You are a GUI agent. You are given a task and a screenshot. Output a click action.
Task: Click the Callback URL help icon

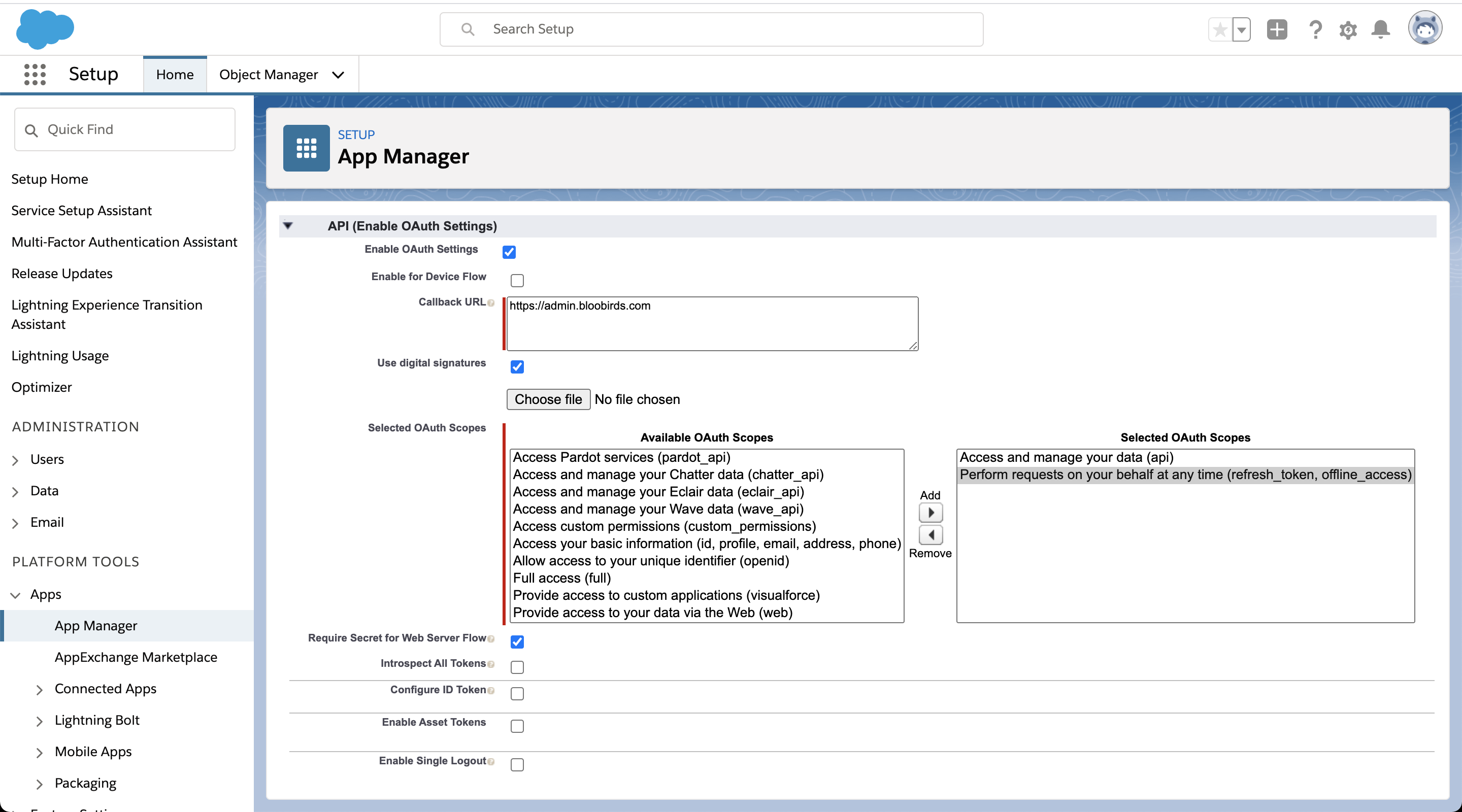click(x=491, y=303)
